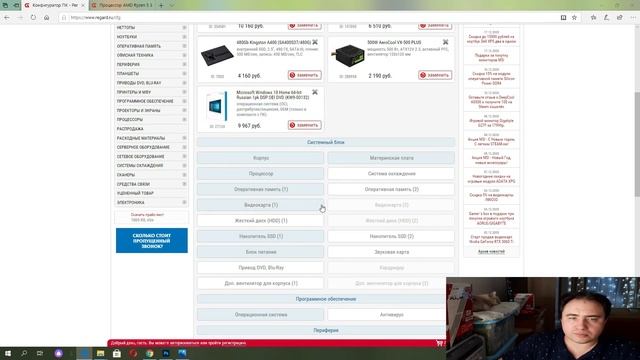
Task: Expand the Сетевое оборудование category arrow
Action: (x=184, y=156)
